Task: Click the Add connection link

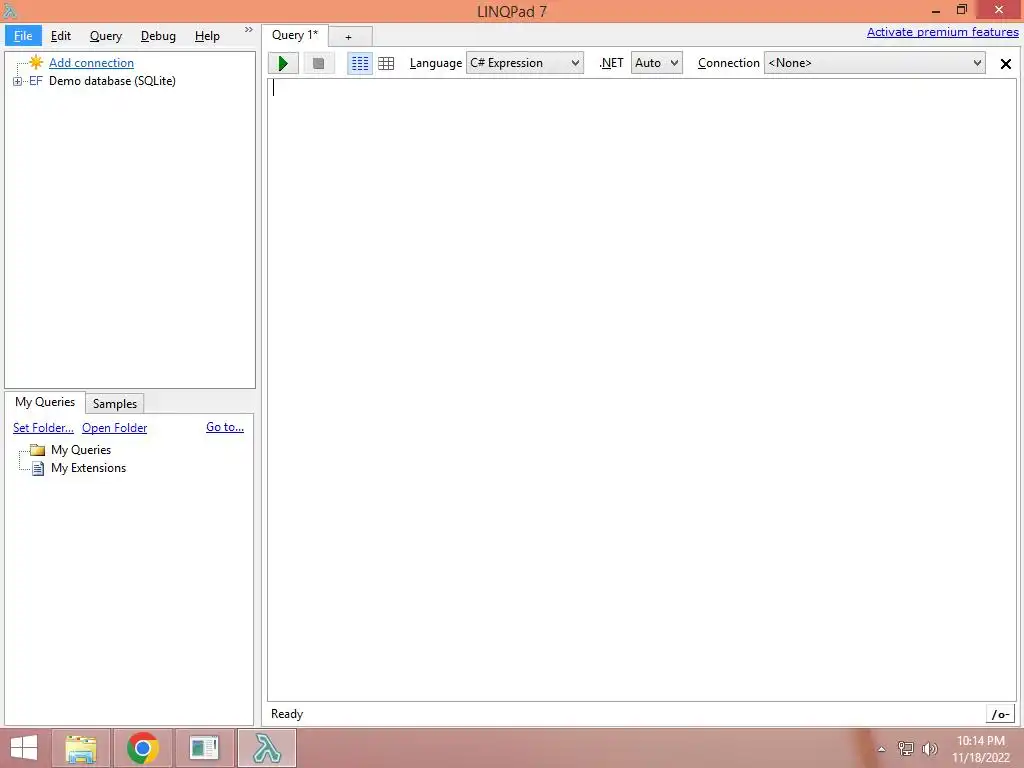Action: (x=91, y=63)
